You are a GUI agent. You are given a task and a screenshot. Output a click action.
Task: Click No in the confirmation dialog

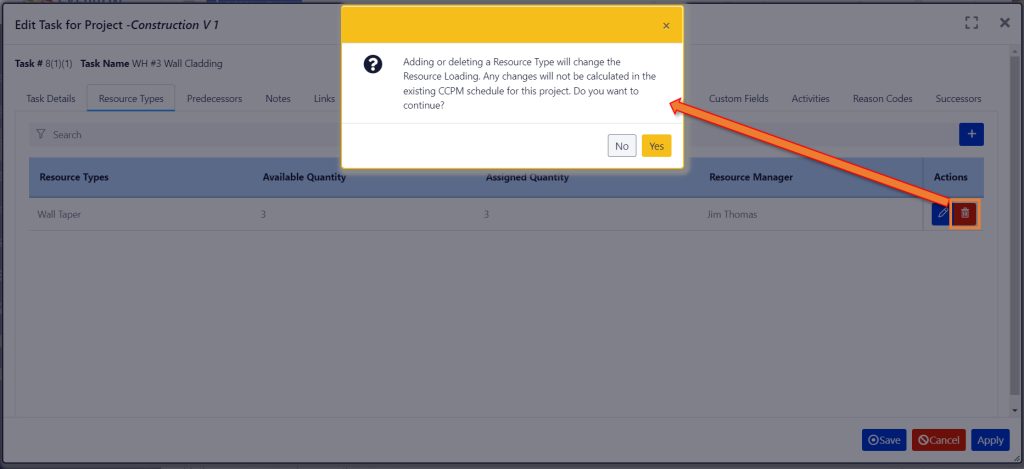(622, 146)
